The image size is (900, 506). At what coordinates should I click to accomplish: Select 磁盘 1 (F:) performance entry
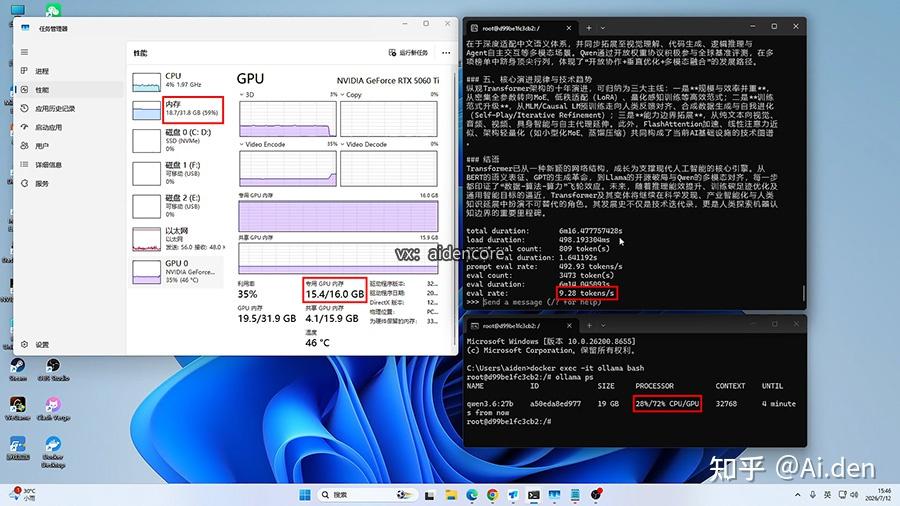pos(178,173)
